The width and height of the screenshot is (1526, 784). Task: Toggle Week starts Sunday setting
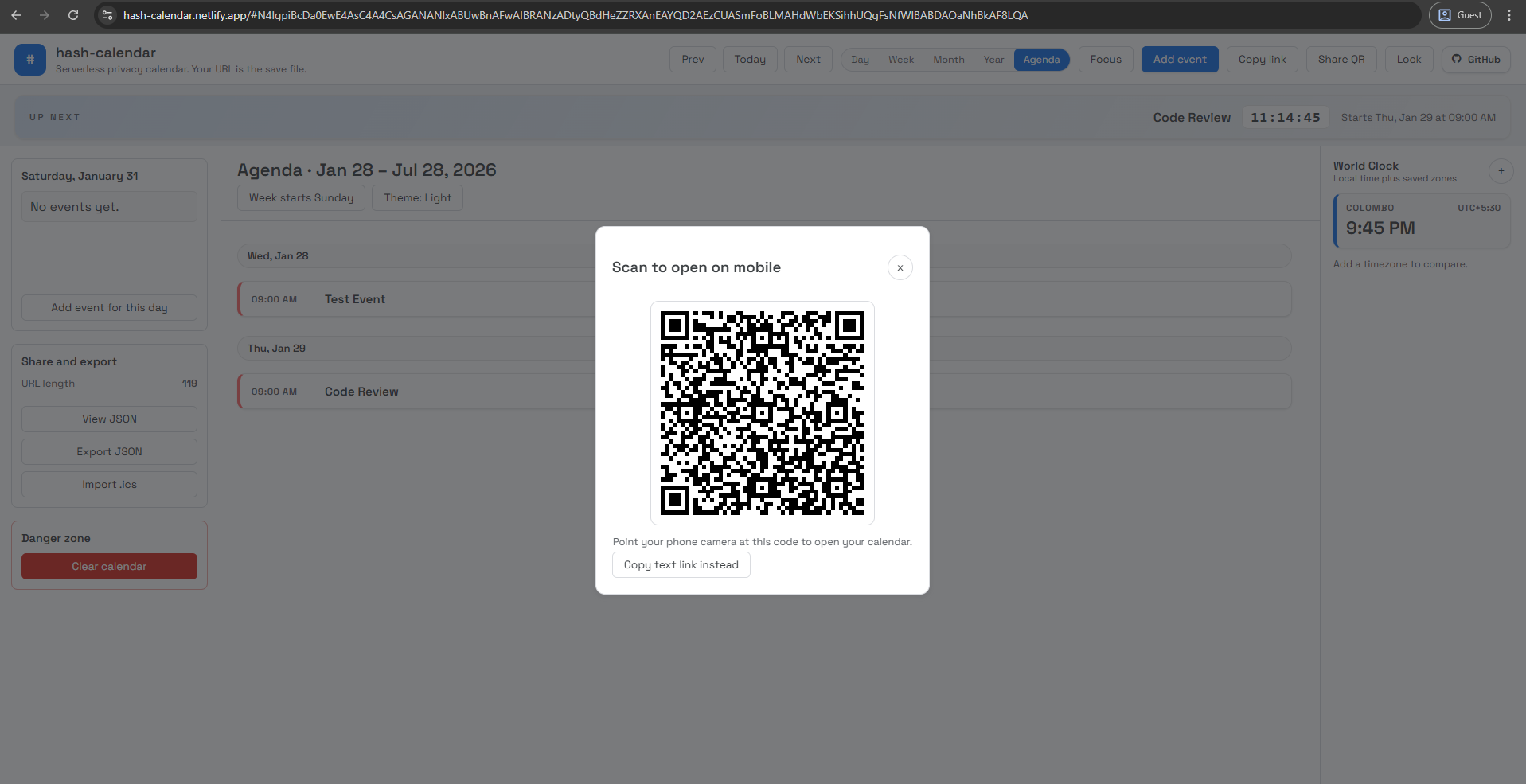(x=301, y=198)
